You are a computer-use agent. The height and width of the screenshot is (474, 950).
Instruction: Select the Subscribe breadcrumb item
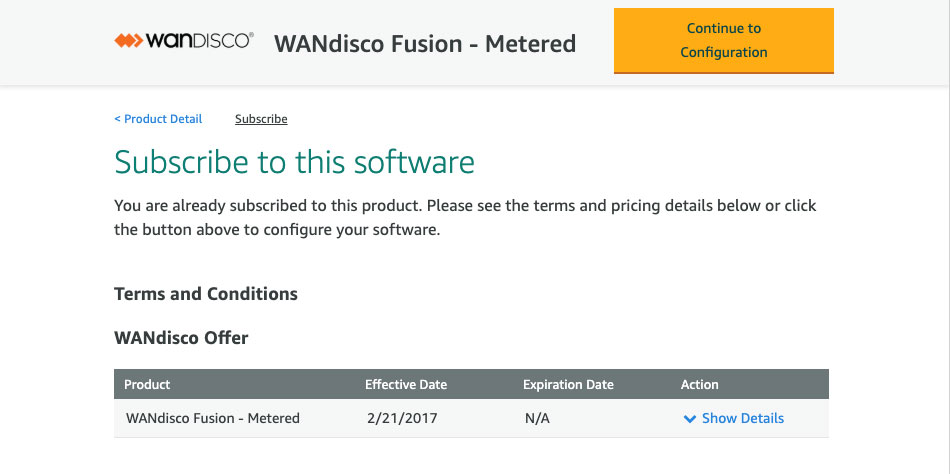[x=261, y=119]
